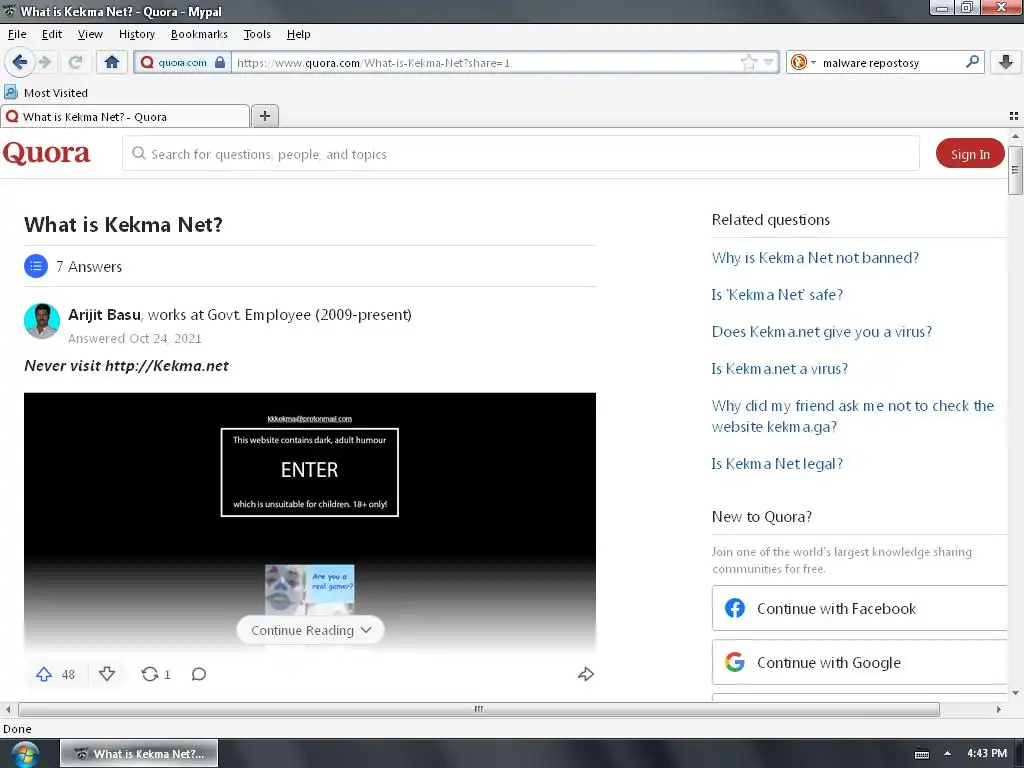Click horizontal scrollbar left arrow
Viewport: 1024px width, 768px height.
pos(8,709)
